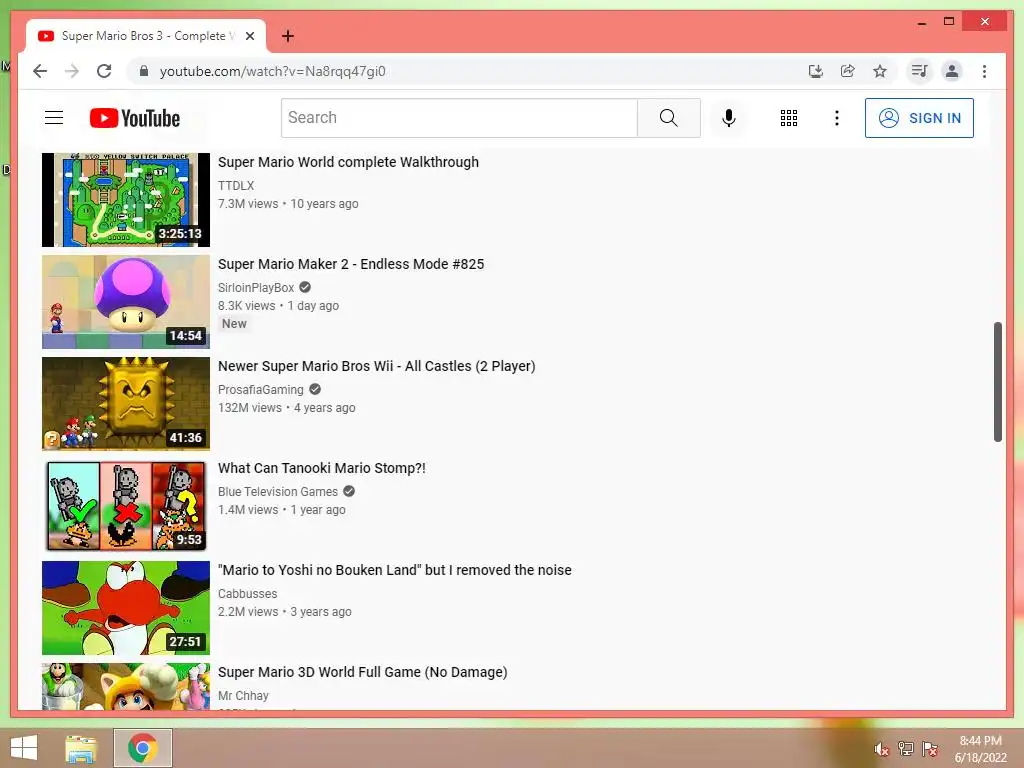This screenshot has width=1024, height=768.
Task: Open a new Chrome tab
Action: tap(288, 36)
